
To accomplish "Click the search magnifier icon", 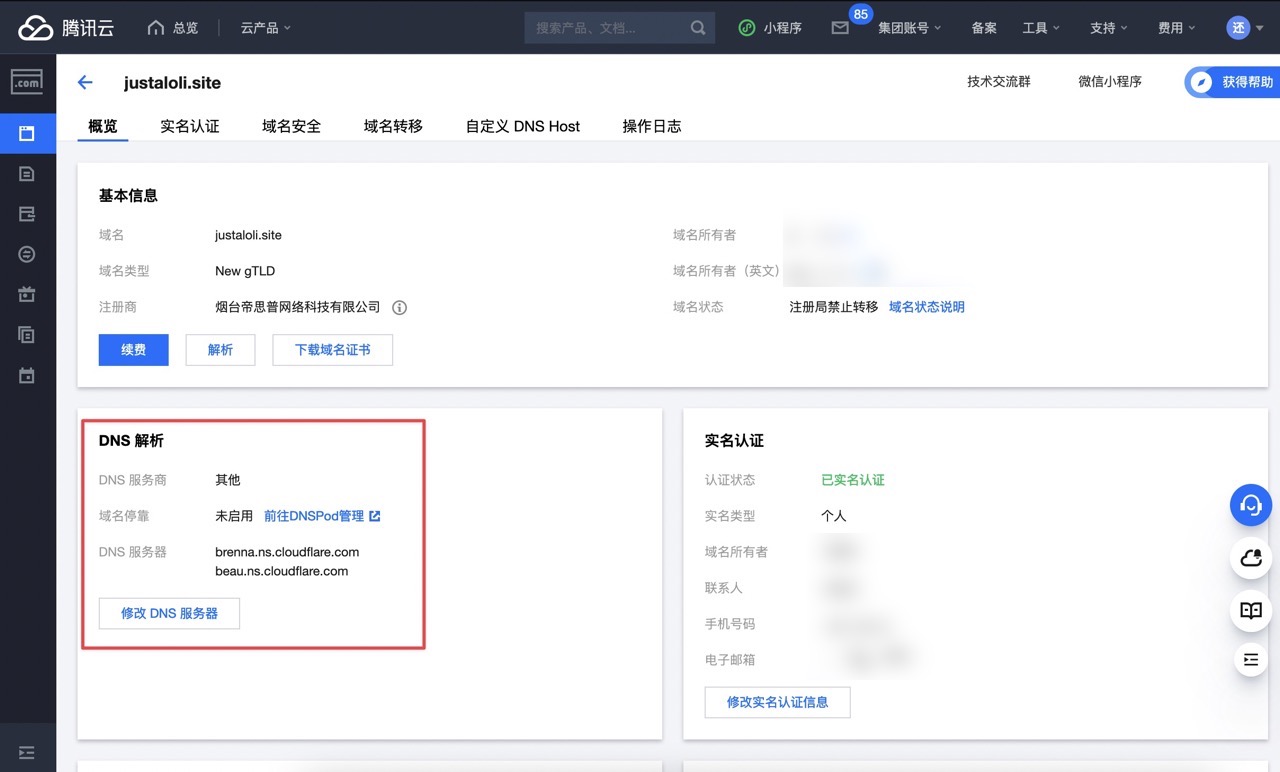I will point(698,28).
